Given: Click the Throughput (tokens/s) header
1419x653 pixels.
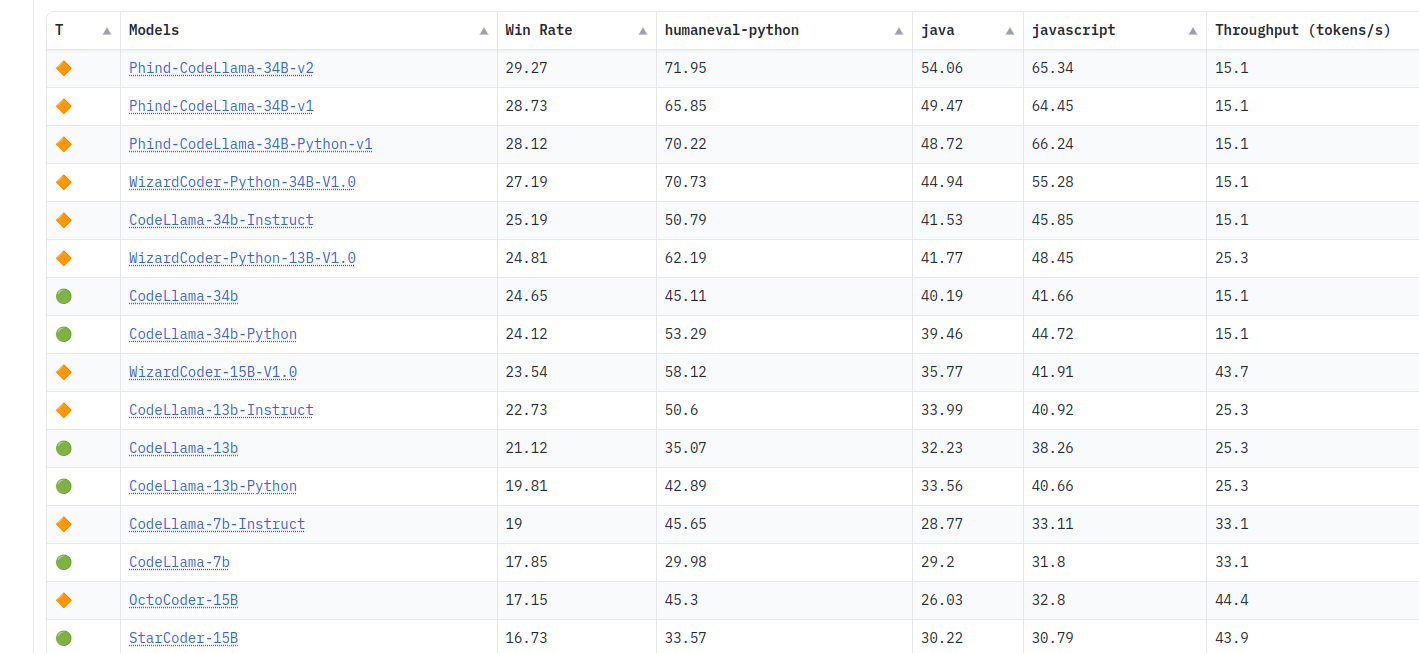Looking at the screenshot, I should [1303, 30].
